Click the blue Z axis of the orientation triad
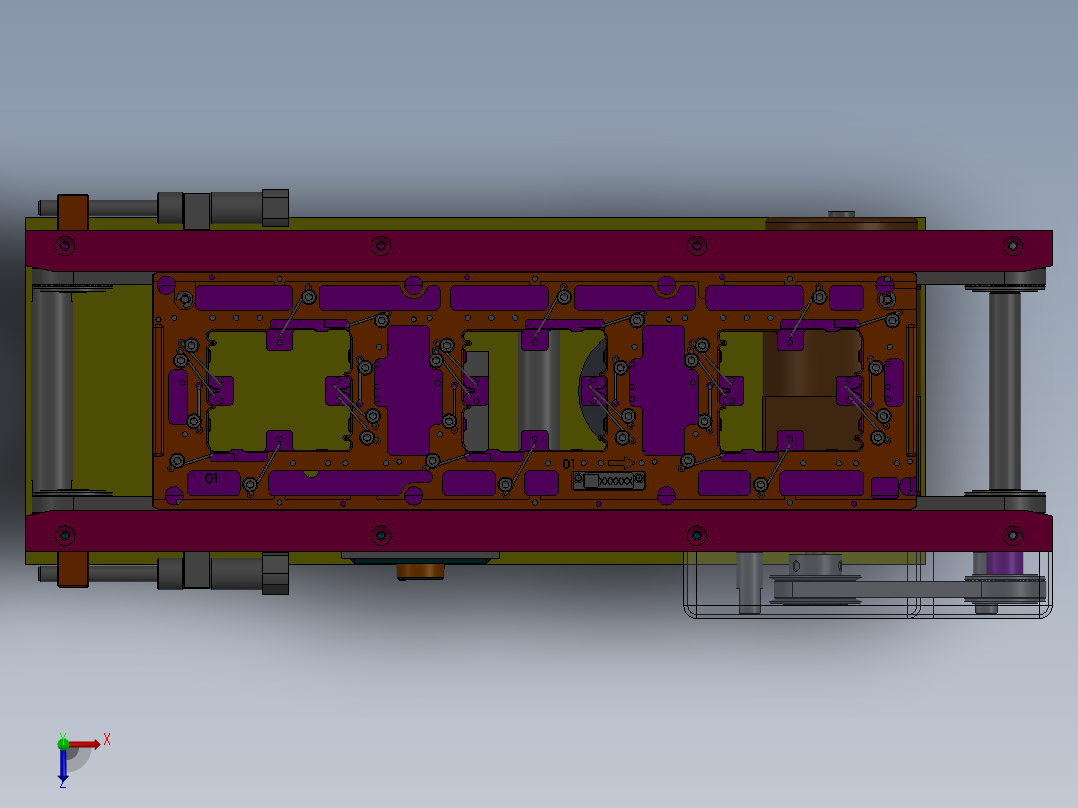Image resolution: width=1078 pixels, height=808 pixels. [63, 764]
